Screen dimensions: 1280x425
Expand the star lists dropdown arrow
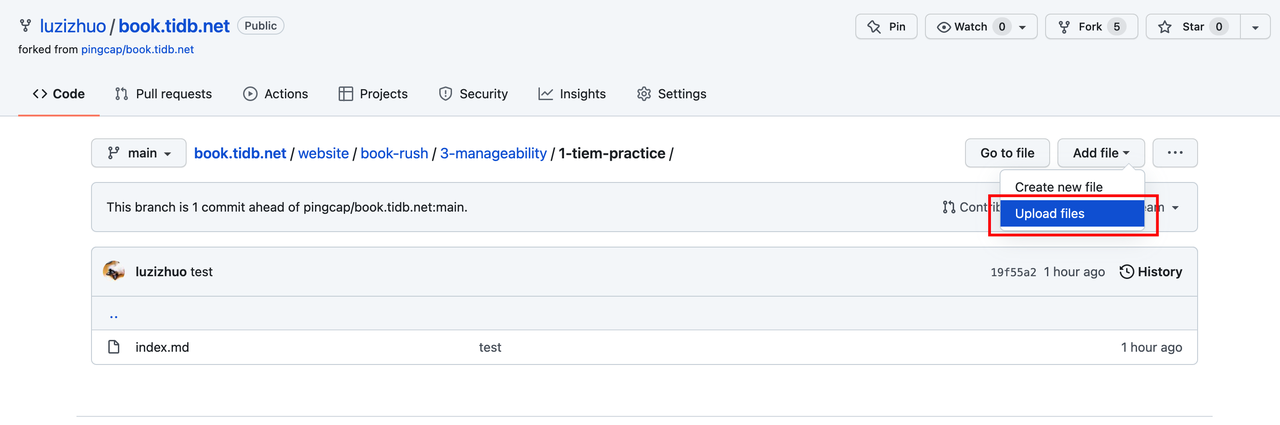1255,27
